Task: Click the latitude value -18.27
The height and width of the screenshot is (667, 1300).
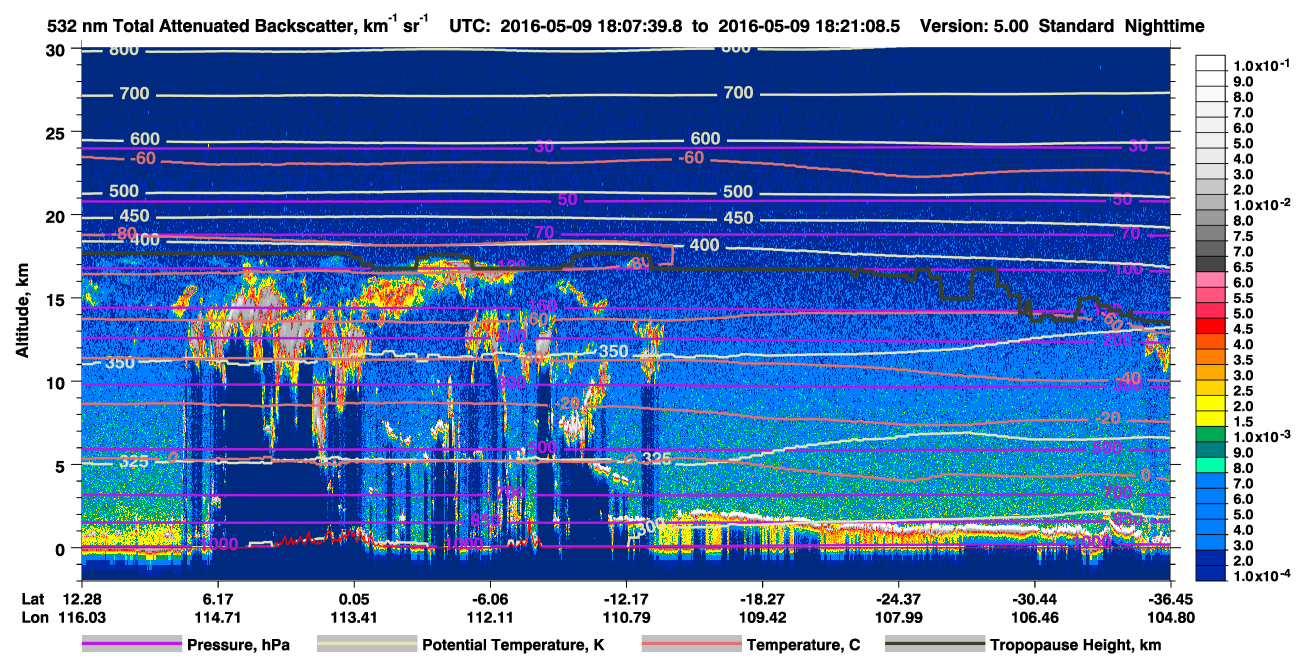Action: tap(762, 598)
